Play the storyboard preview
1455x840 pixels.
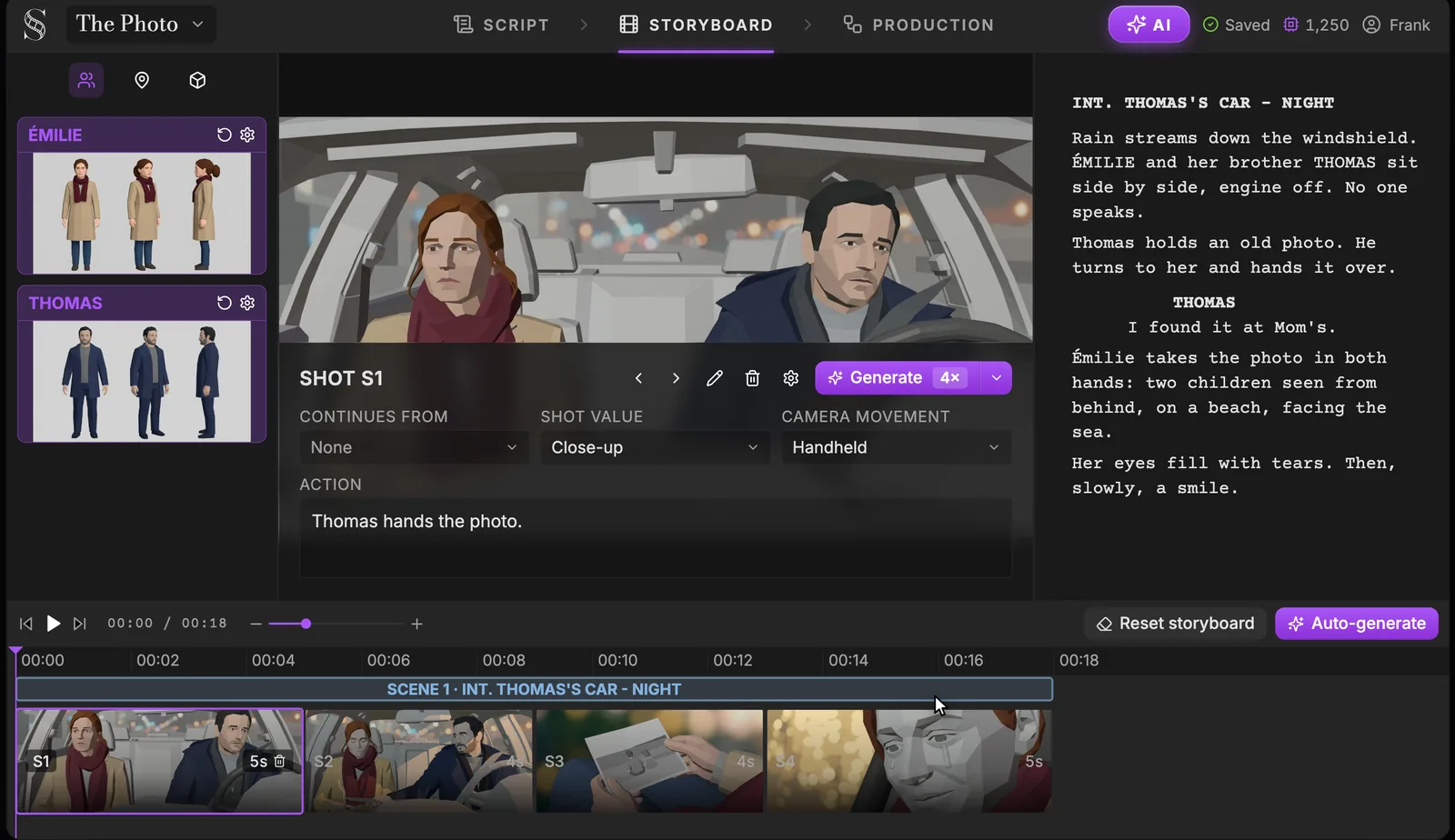54,624
